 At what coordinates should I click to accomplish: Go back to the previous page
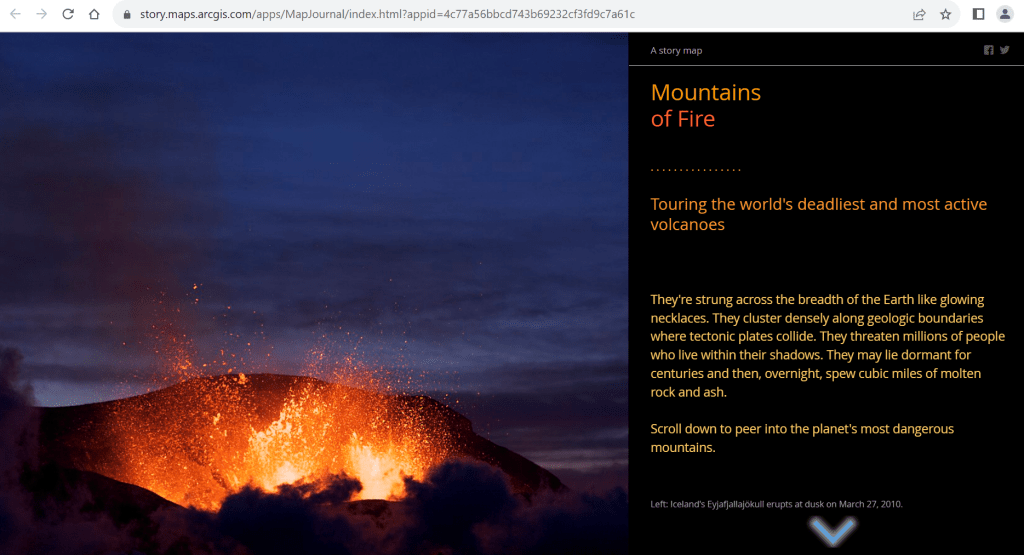coord(15,14)
